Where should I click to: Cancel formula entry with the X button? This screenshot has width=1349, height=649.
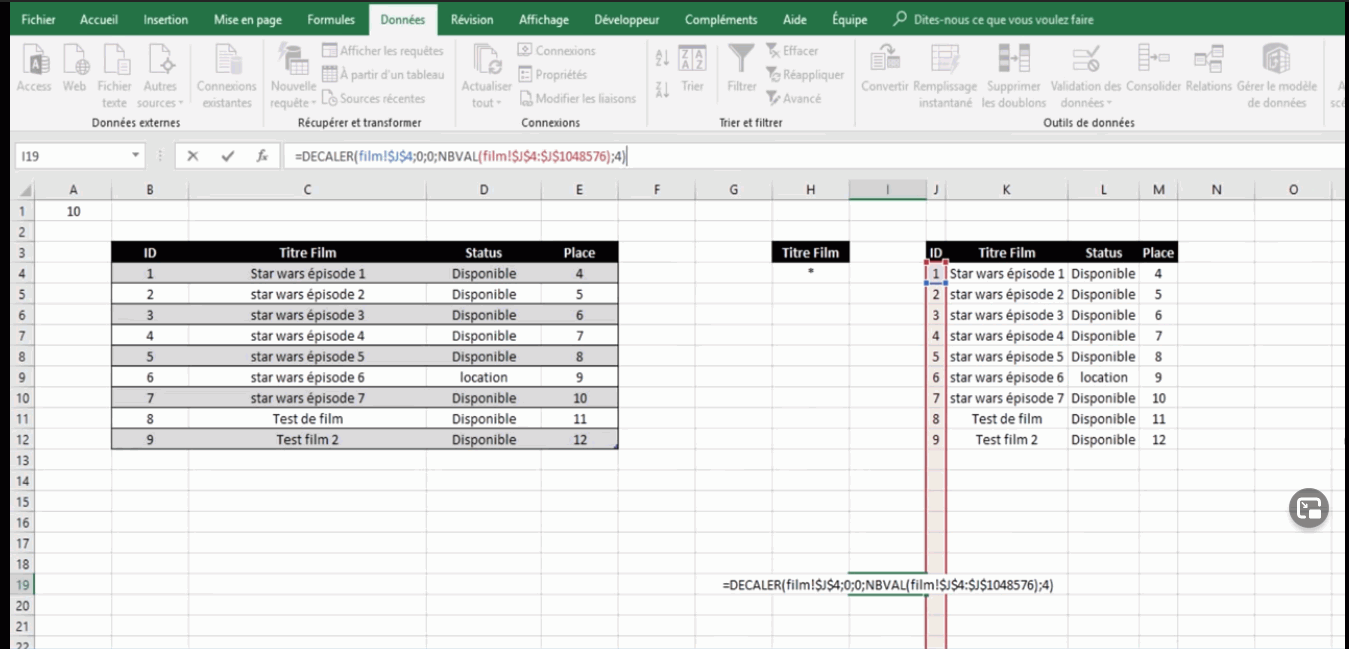coord(193,156)
